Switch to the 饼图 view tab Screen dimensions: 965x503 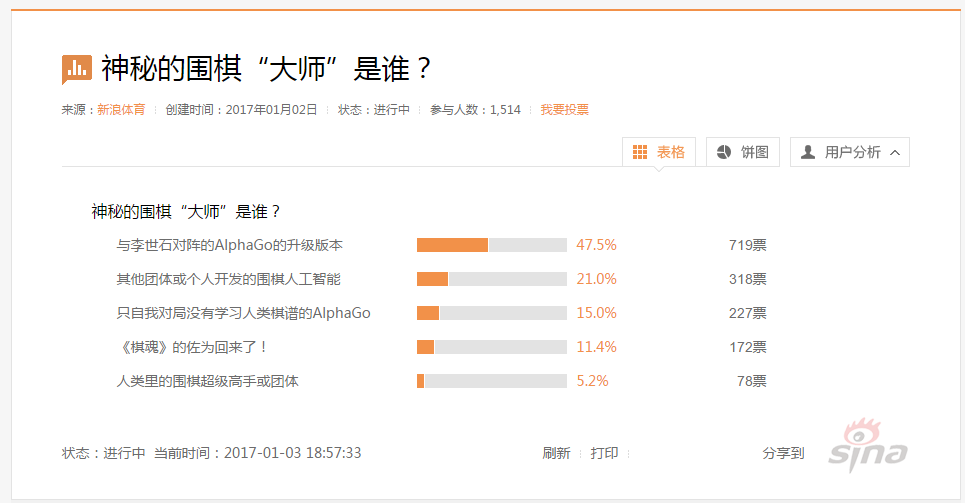(x=743, y=152)
